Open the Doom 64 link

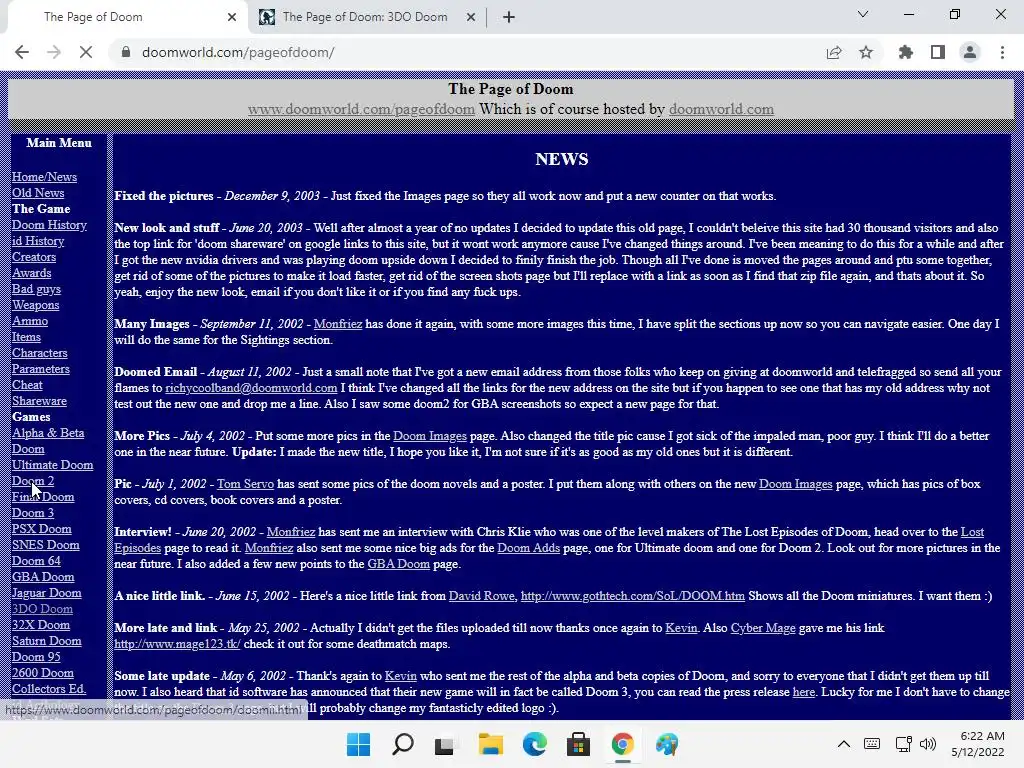click(x=37, y=561)
